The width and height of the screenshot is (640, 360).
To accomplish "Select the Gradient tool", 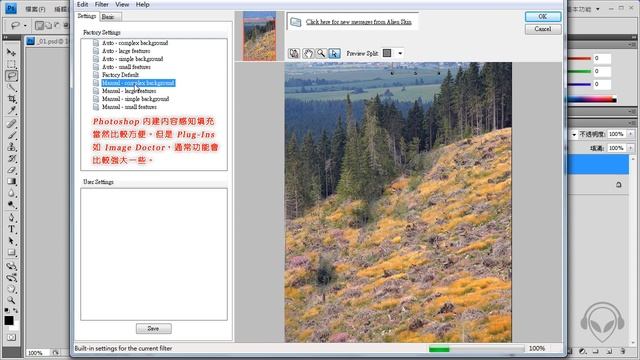I will coord(11,182).
